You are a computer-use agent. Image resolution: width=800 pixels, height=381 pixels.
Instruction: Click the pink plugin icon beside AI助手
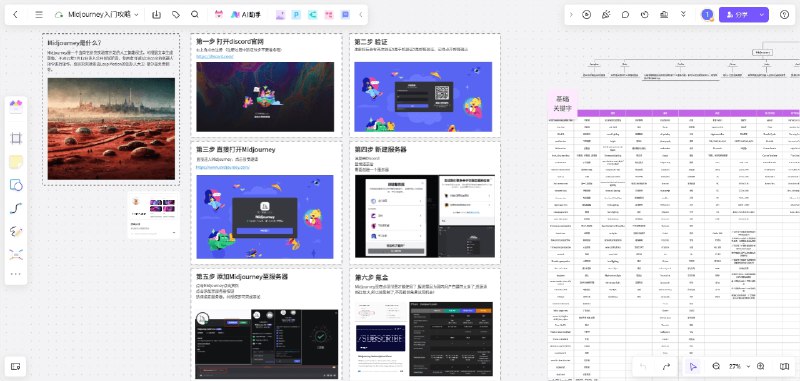tap(219, 15)
